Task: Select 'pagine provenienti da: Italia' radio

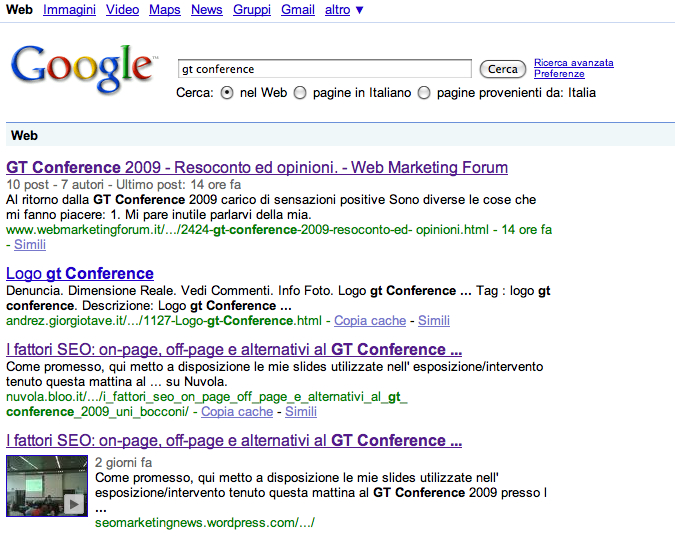Action: (424, 93)
